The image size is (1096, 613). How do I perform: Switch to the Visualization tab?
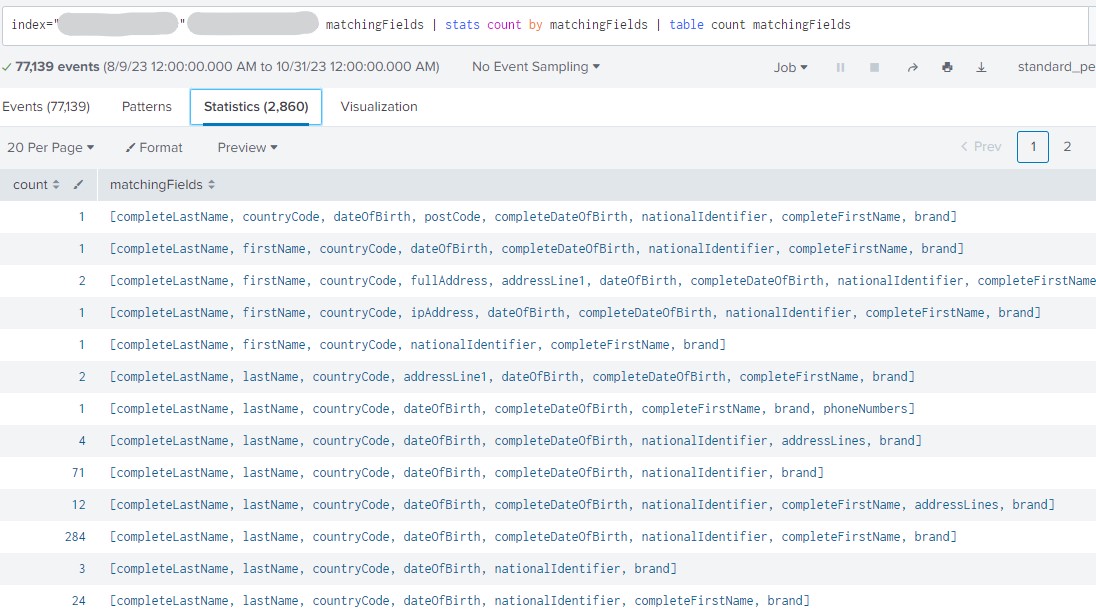(379, 106)
